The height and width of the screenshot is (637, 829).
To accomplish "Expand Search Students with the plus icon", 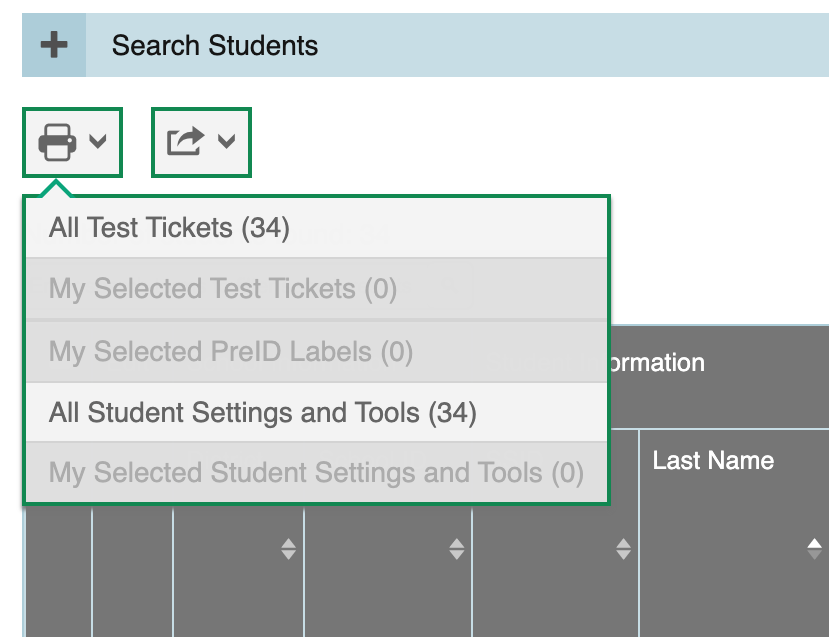I will click(x=54, y=45).
